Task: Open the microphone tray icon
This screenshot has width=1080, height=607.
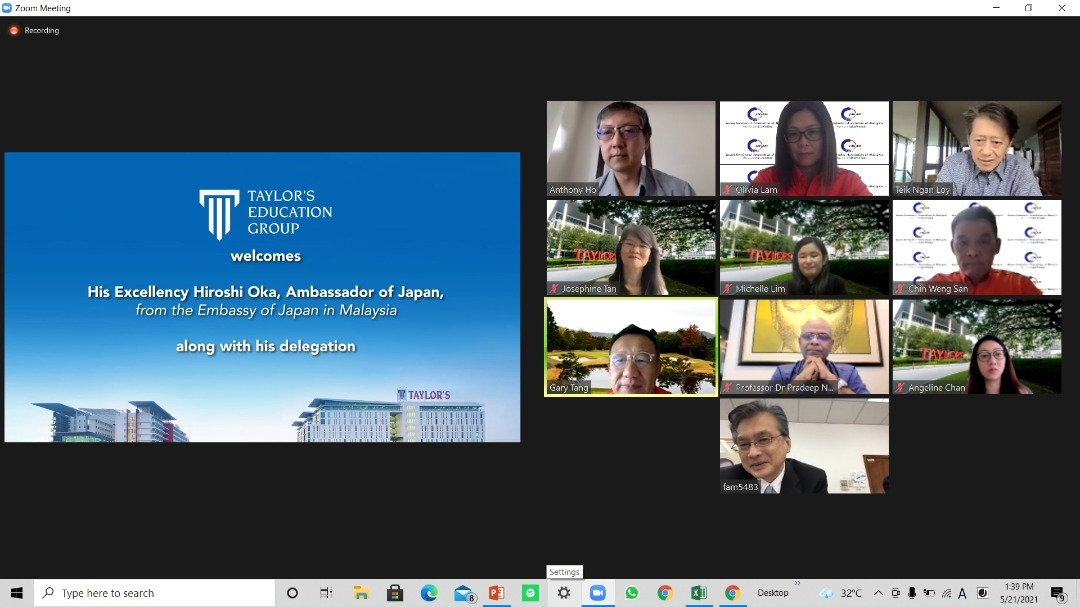Action: pyautogui.click(x=912, y=593)
